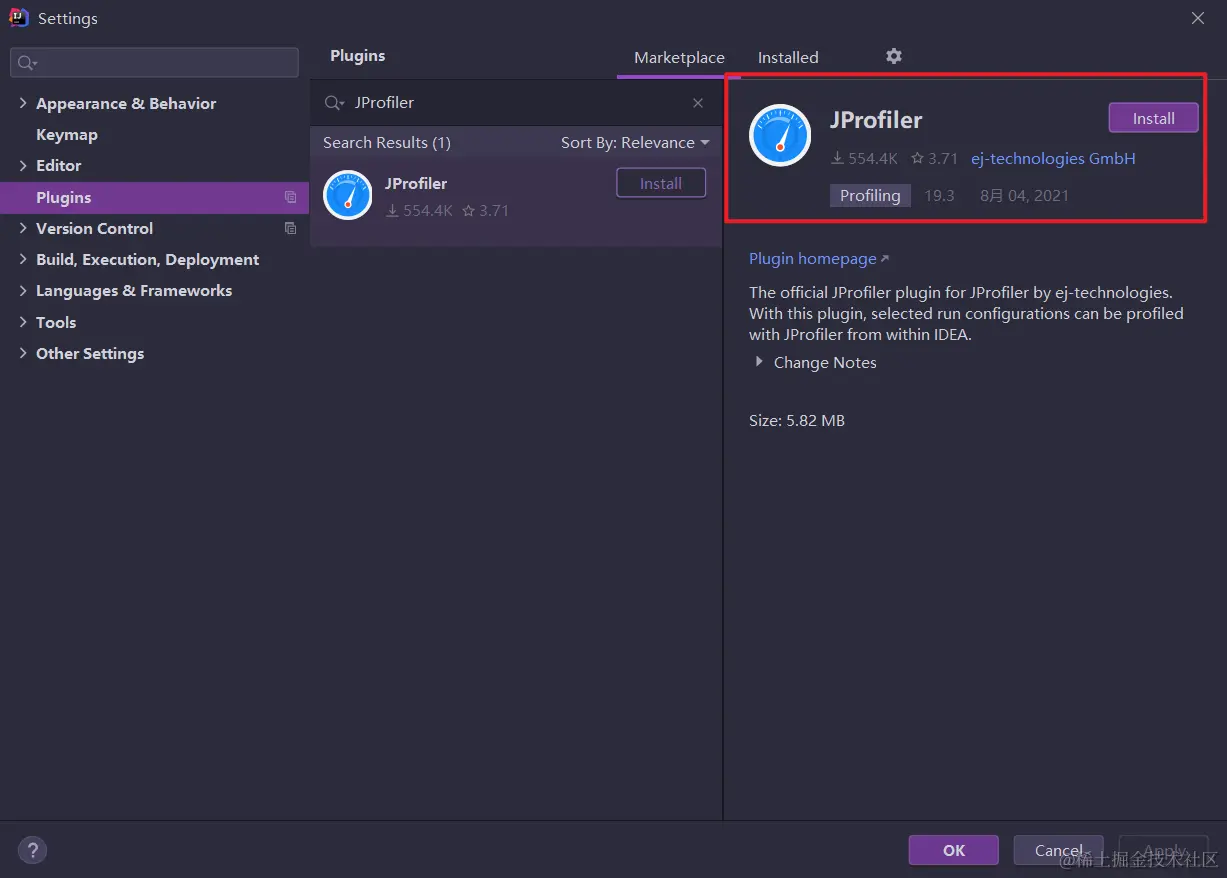Viewport: 1227px width, 878px height.
Task: Switch to the Marketplace tab
Action: (x=679, y=57)
